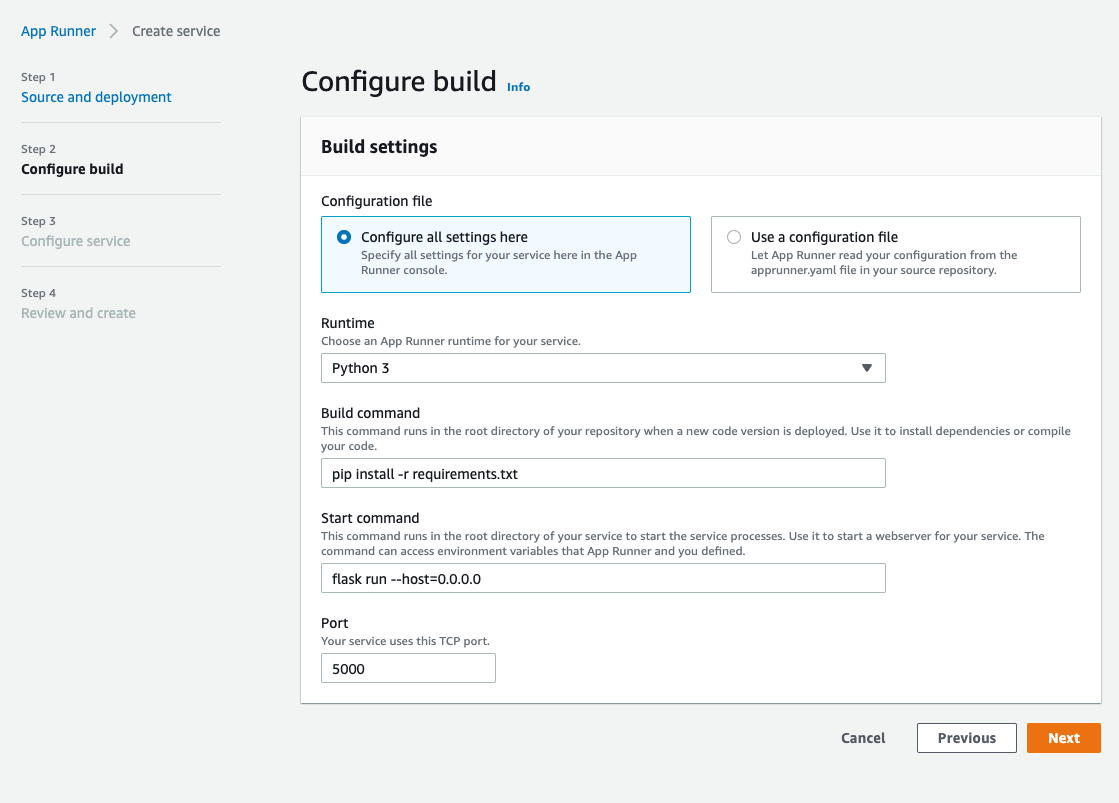This screenshot has width=1119, height=803.
Task: Click the breadcrumb chevron separator
Action: coord(114,31)
